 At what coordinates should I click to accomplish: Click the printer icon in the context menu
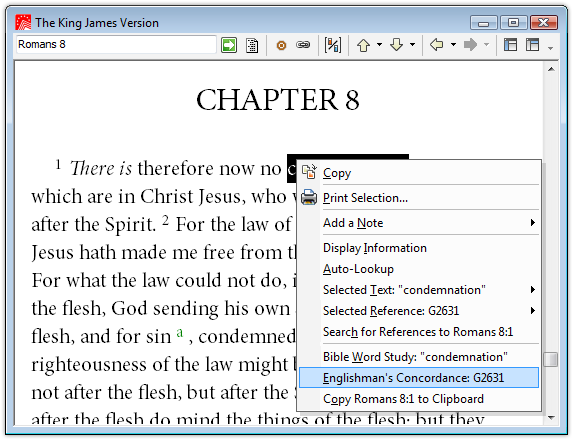(309, 197)
